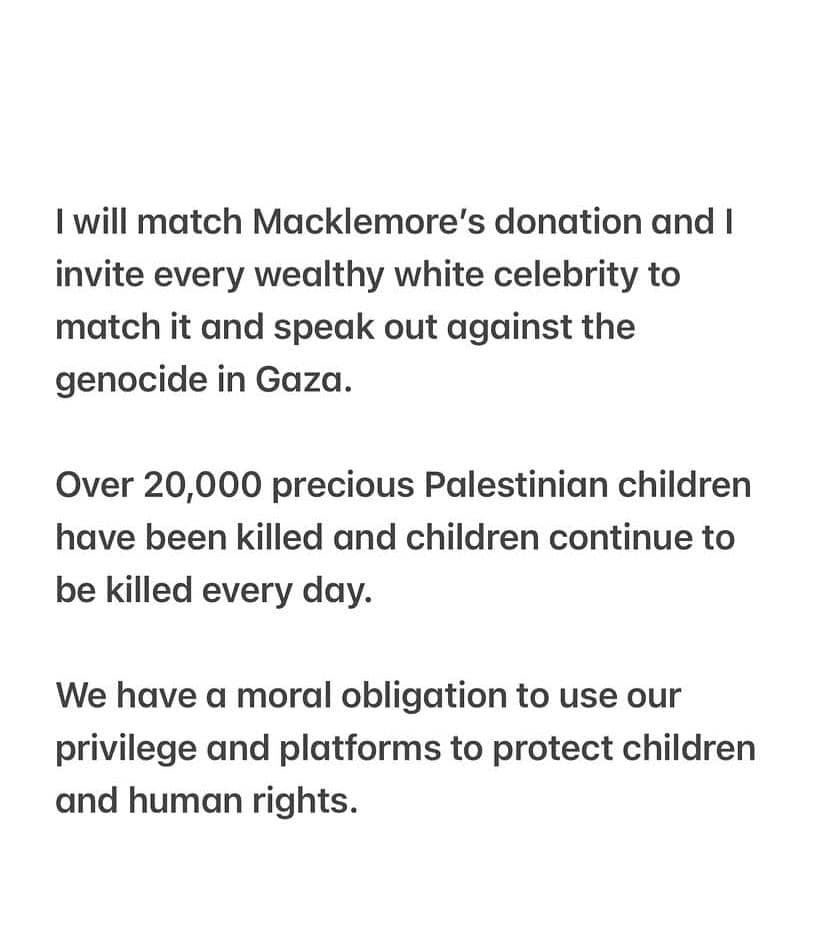This screenshot has width=828, height=944.
Task: Click the phrase "moral obligation" in third paragraph
Action: [372, 697]
